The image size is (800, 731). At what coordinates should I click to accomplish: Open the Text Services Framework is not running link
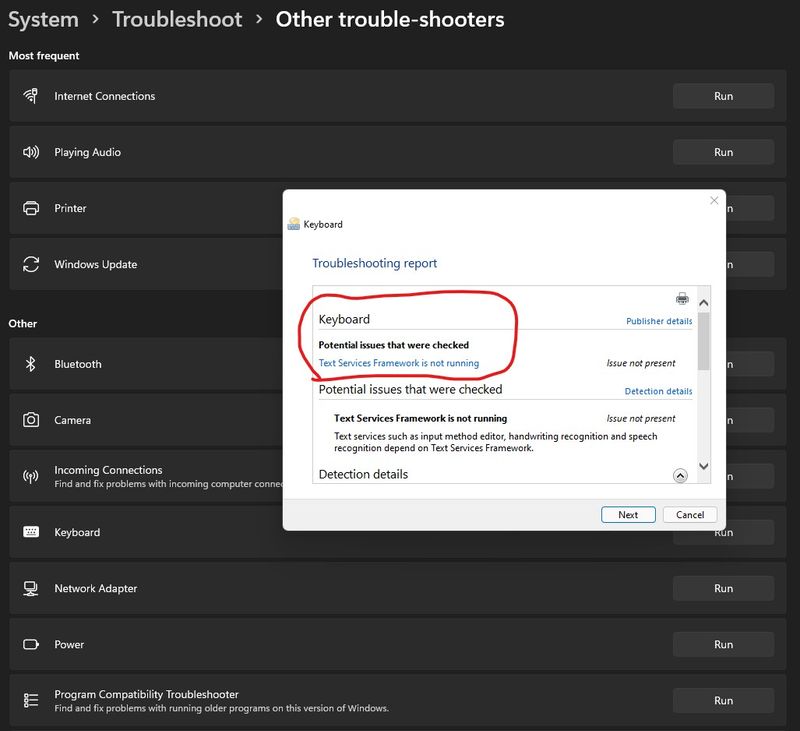399,363
